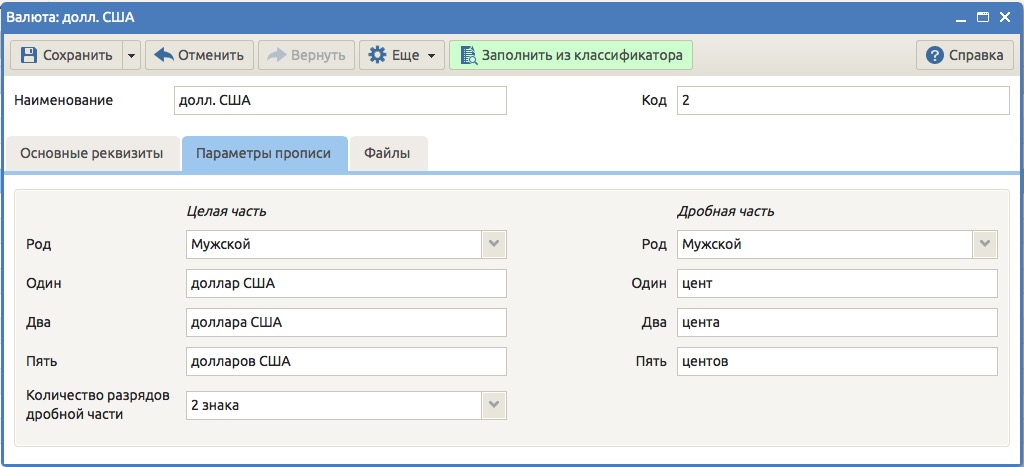Click the Вернуть redo arrow button
1024x467 pixels.
306,56
